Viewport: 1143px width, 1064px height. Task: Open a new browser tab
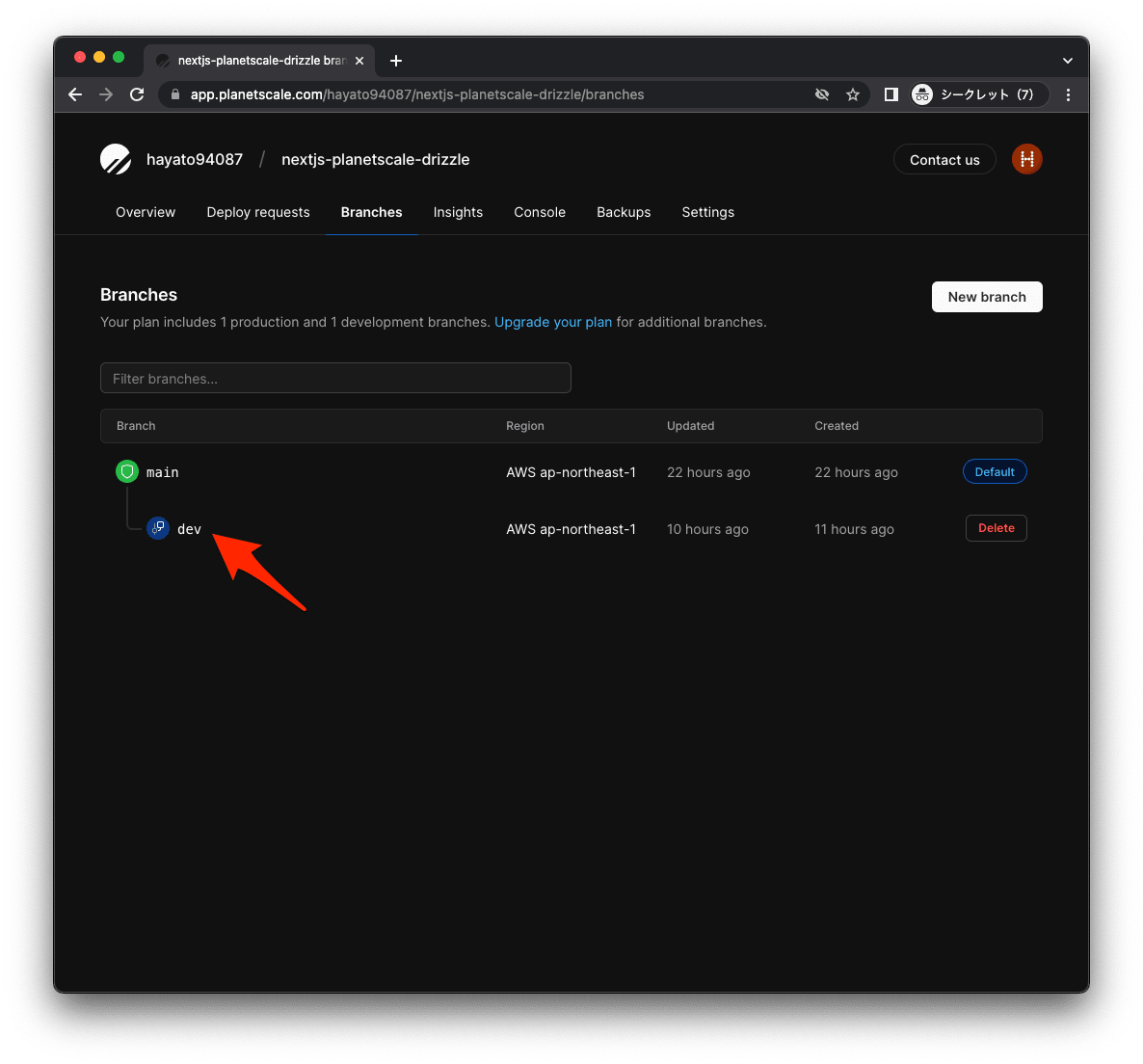pos(396,61)
